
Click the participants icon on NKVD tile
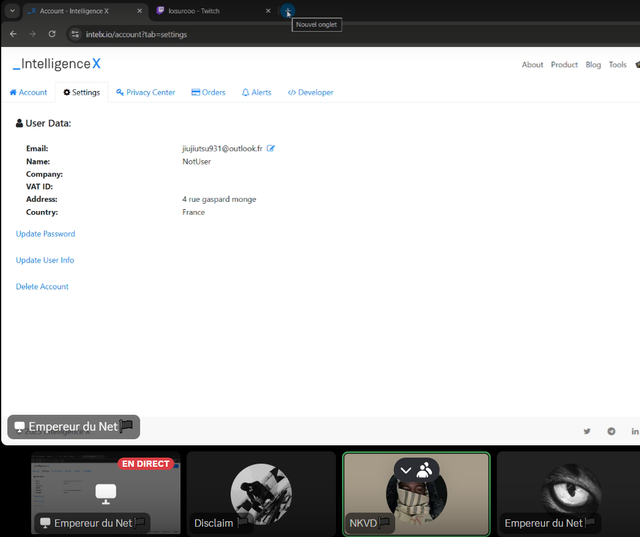(424, 470)
